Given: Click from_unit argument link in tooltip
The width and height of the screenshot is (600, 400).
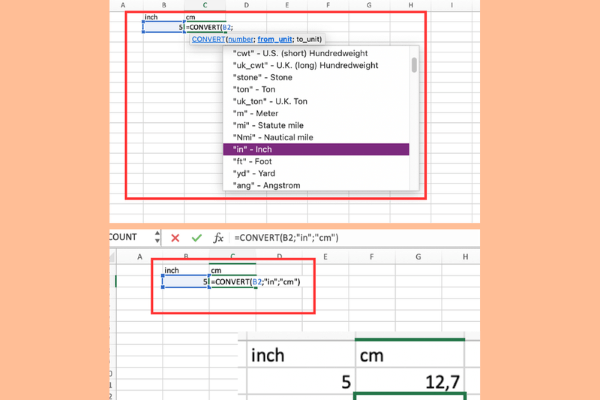Looking at the screenshot, I should 275,39.
